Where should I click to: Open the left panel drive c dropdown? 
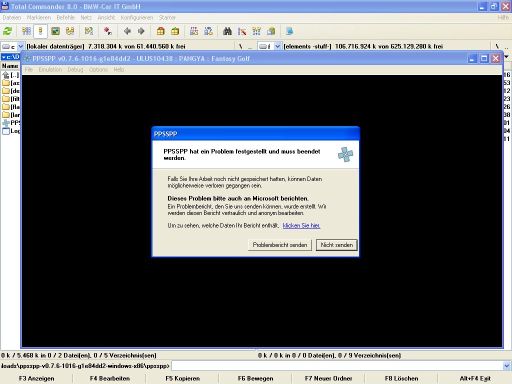tap(20, 46)
